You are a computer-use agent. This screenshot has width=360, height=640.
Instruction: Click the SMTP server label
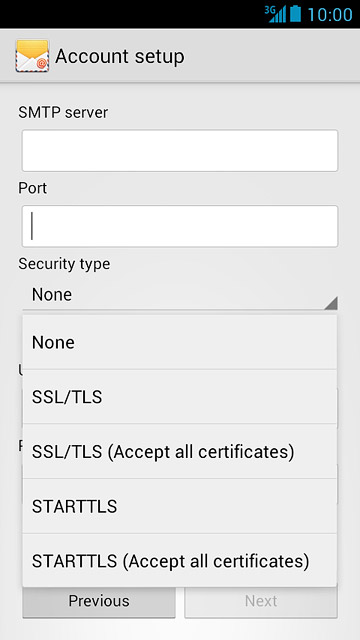[x=63, y=112]
